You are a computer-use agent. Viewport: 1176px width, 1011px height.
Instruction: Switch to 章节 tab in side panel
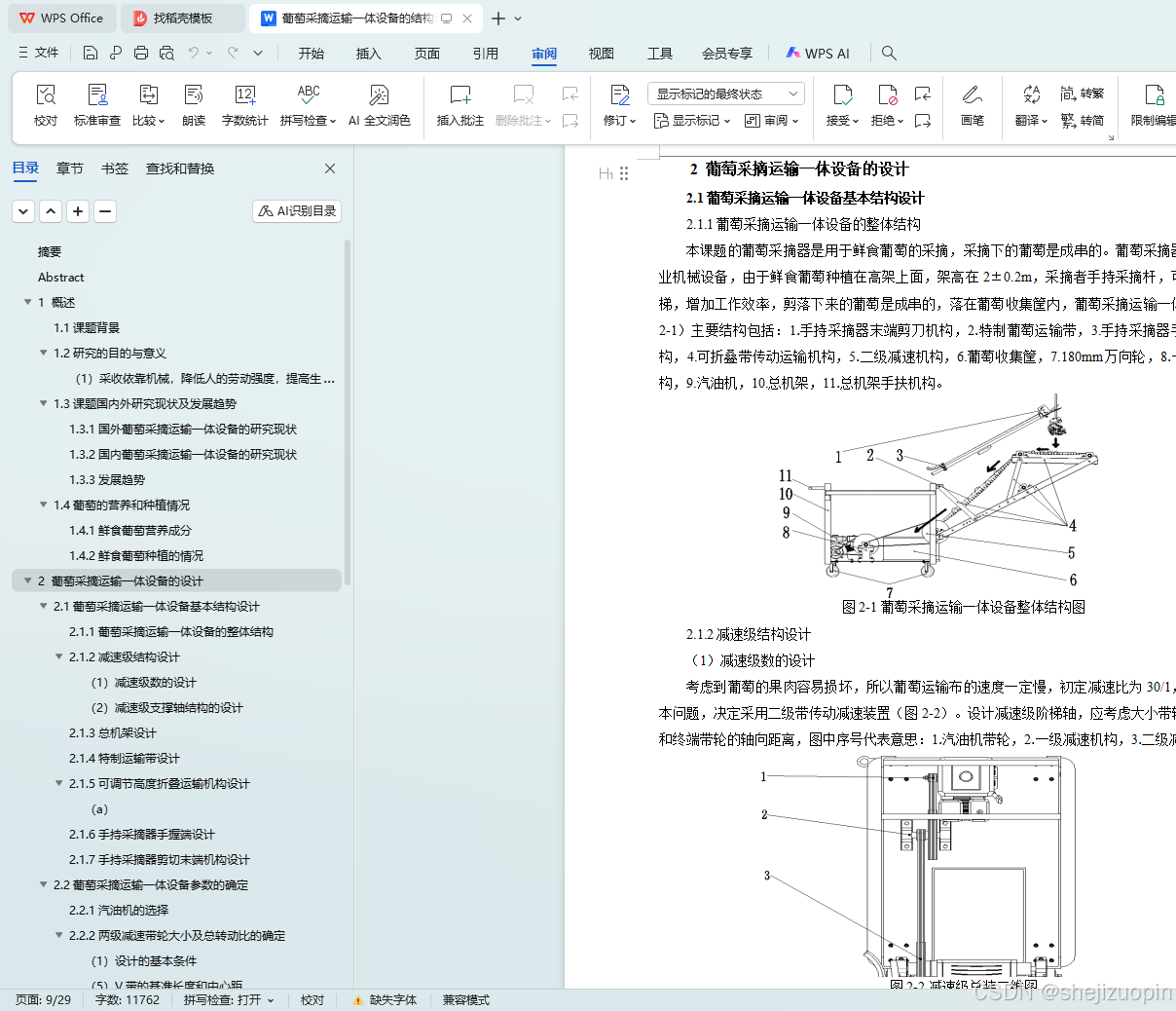pos(70,168)
